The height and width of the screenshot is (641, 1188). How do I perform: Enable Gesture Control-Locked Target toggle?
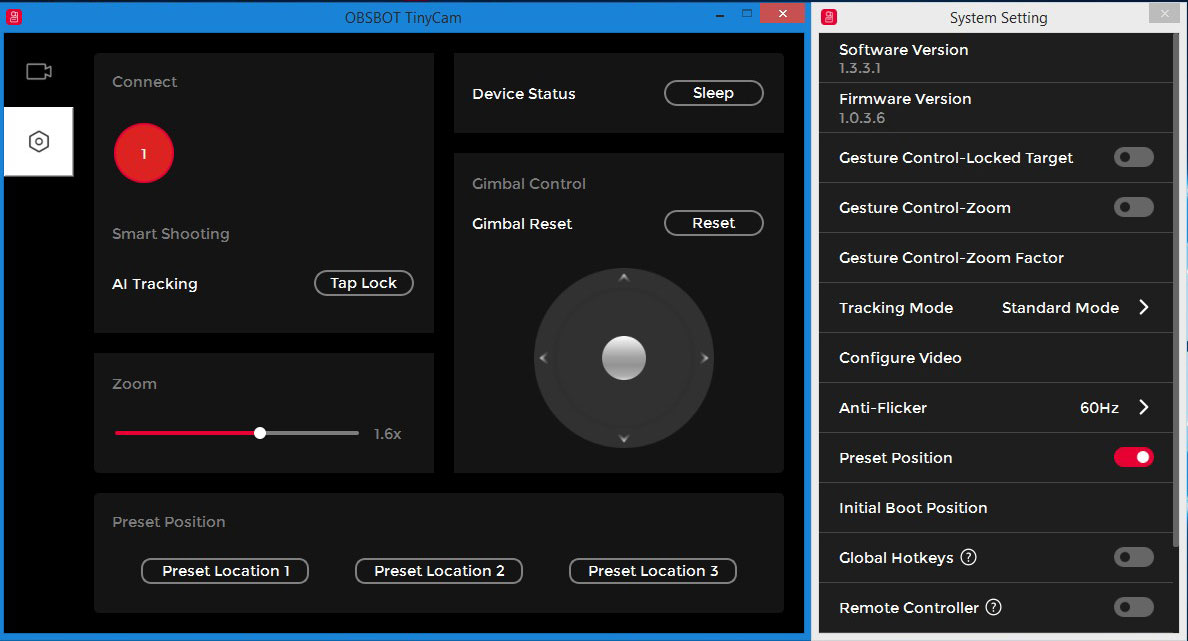point(1133,157)
